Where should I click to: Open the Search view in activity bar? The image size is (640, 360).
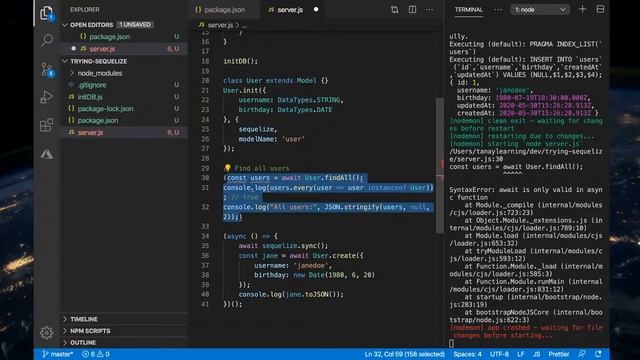tap(47, 40)
